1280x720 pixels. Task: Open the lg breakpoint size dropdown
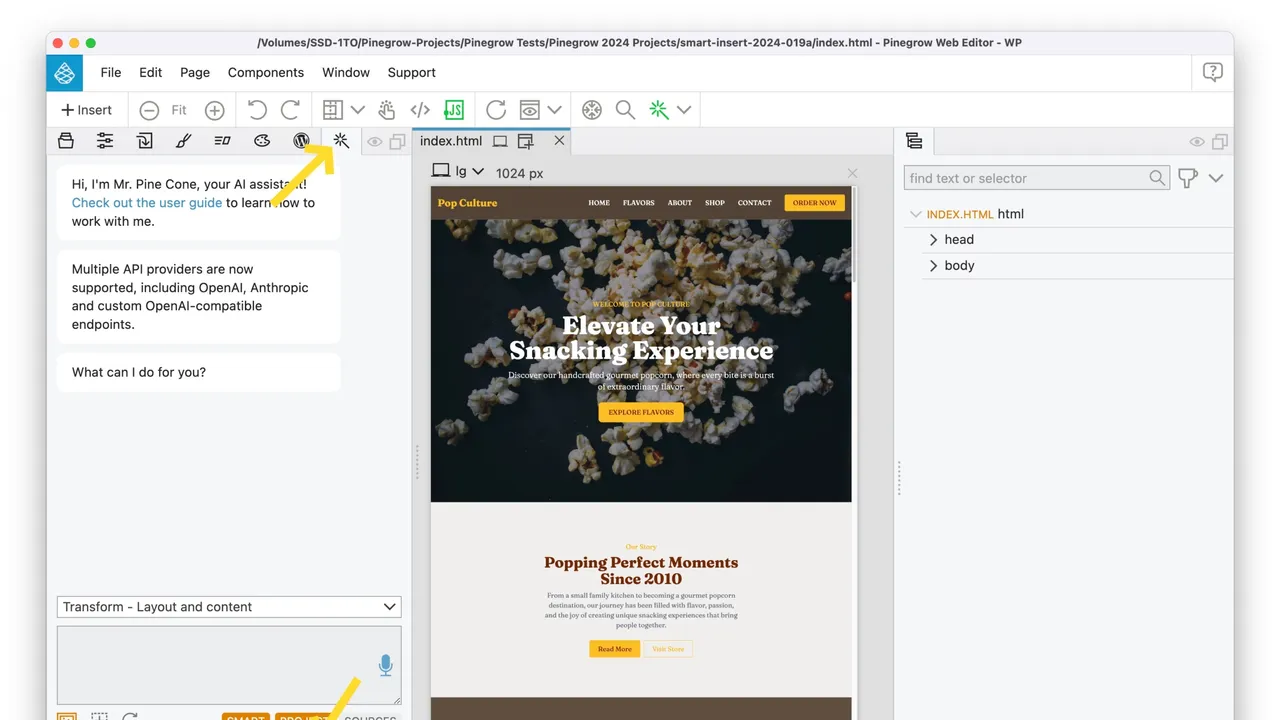click(478, 171)
